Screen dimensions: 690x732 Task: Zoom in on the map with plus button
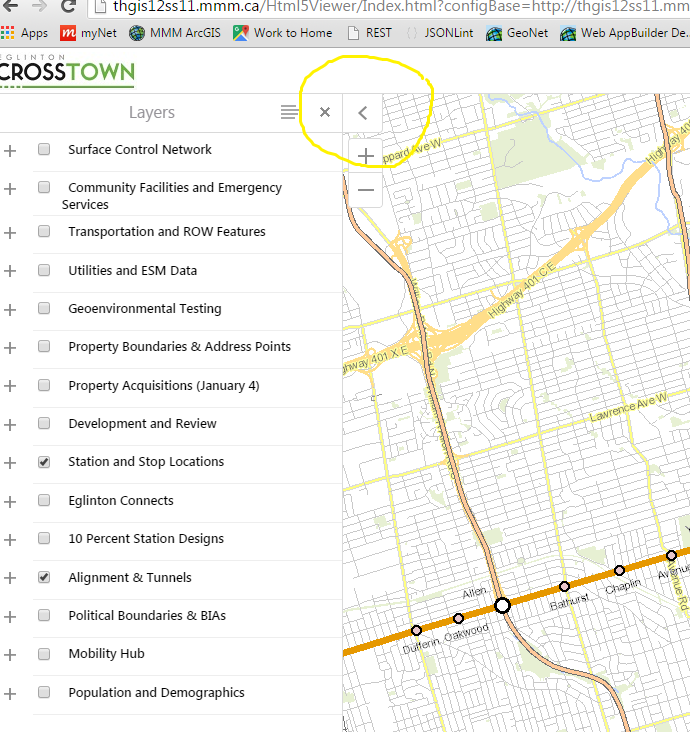[366, 156]
